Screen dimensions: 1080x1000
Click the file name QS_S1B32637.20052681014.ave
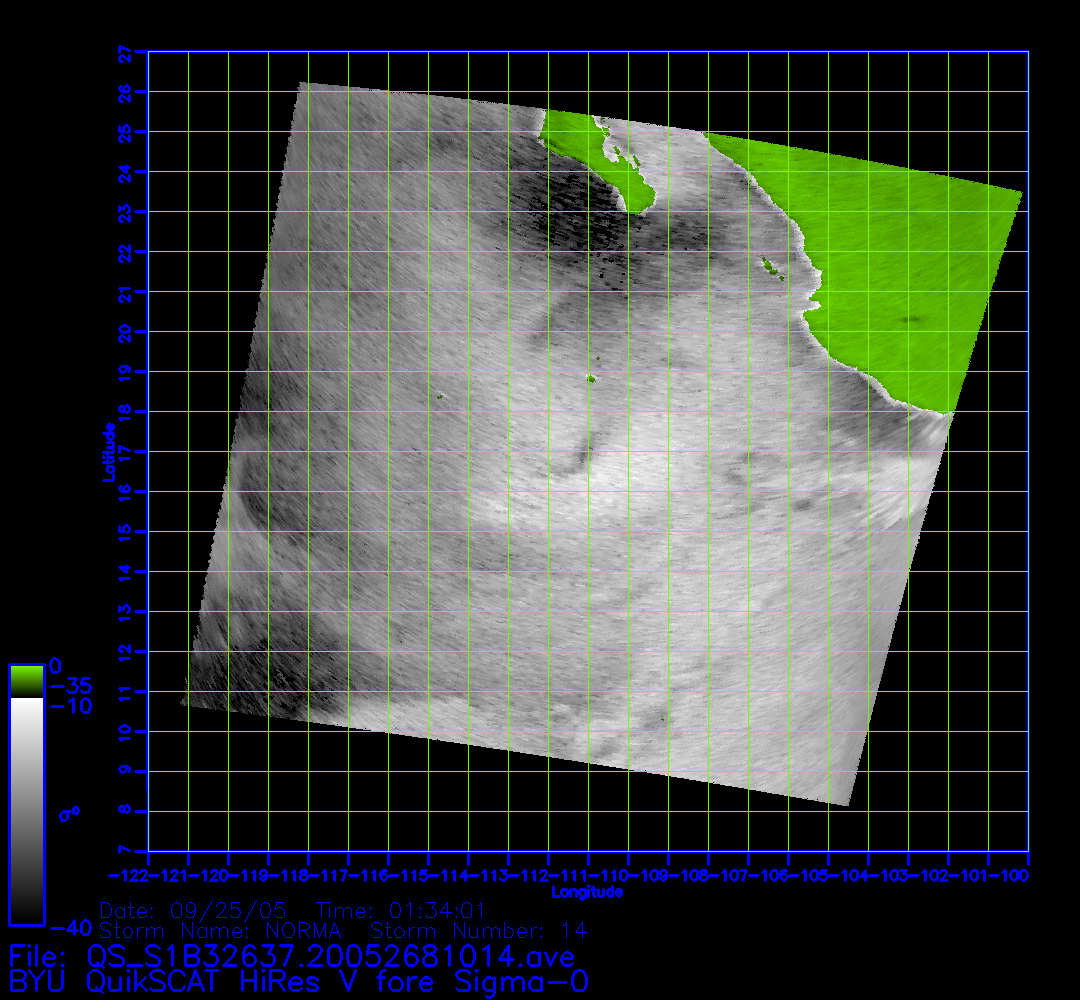(330, 956)
